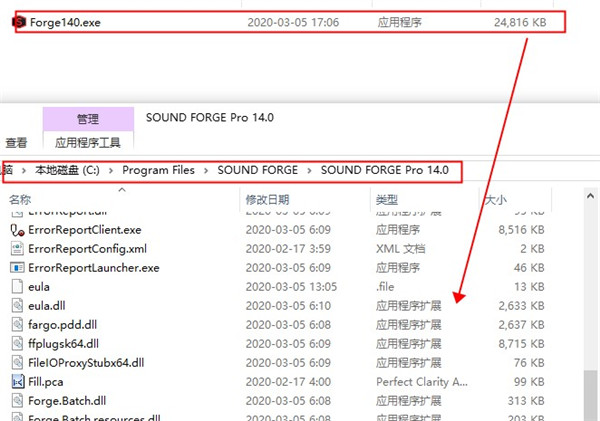Click the 2020-02-17 3:59 date cell

(x=288, y=249)
